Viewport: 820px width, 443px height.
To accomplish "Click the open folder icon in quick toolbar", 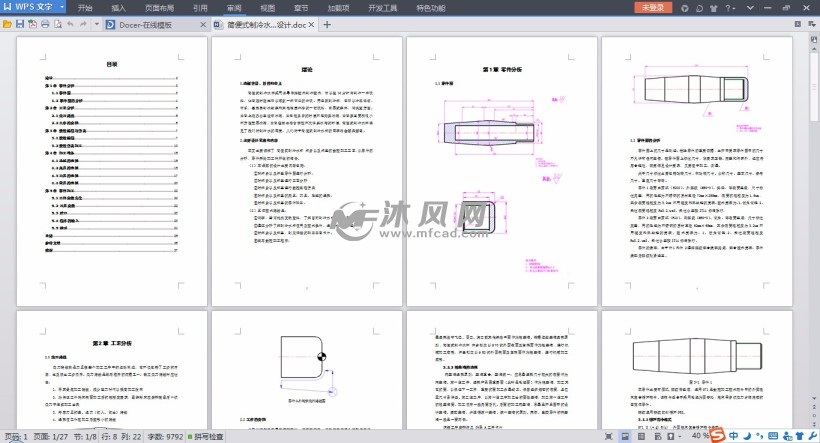I will pyautogui.click(x=7, y=24).
